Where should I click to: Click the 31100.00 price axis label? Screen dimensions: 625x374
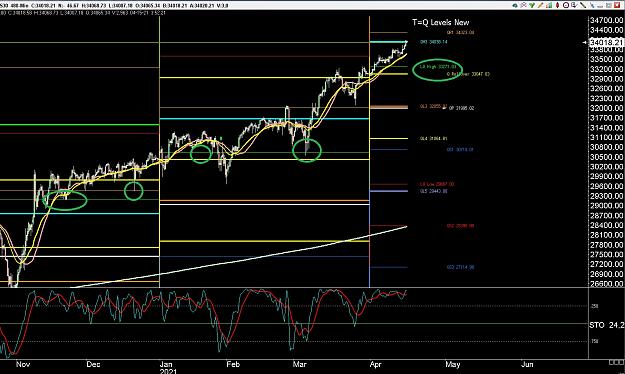[x=607, y=137]
